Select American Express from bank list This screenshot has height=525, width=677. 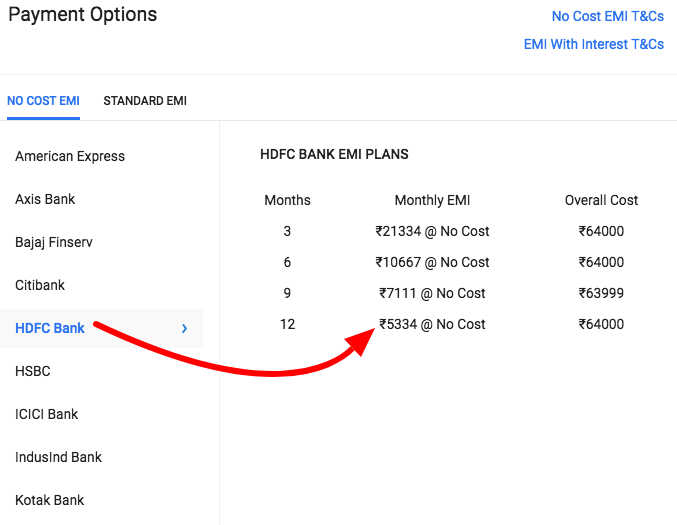[x=70, y=156]
